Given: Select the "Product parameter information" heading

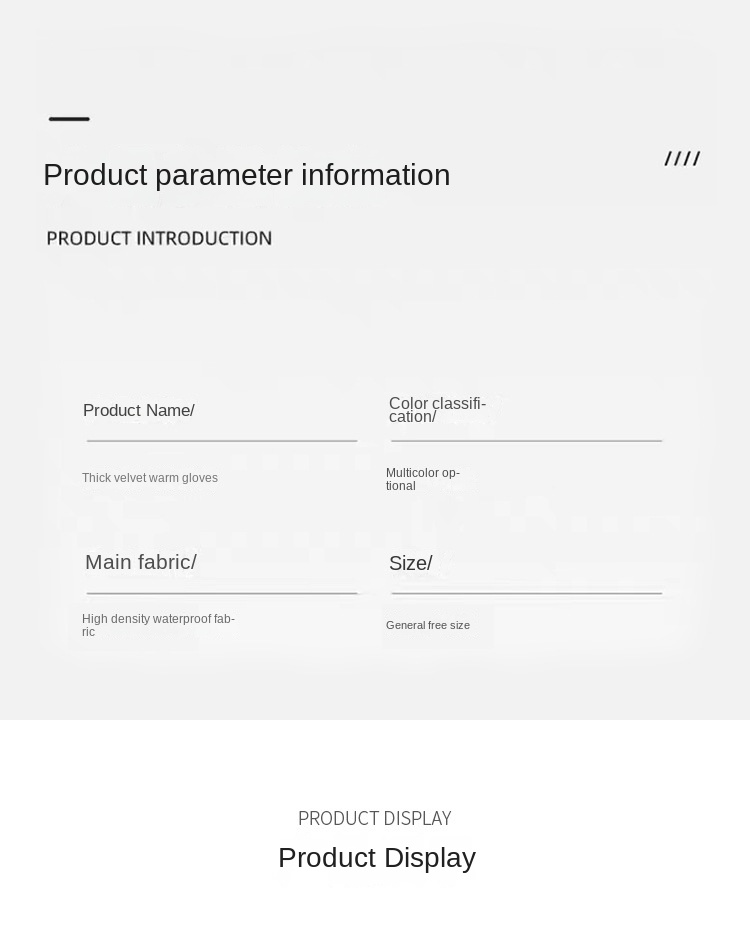Looking at the screenshot, I should pos(246,175).
